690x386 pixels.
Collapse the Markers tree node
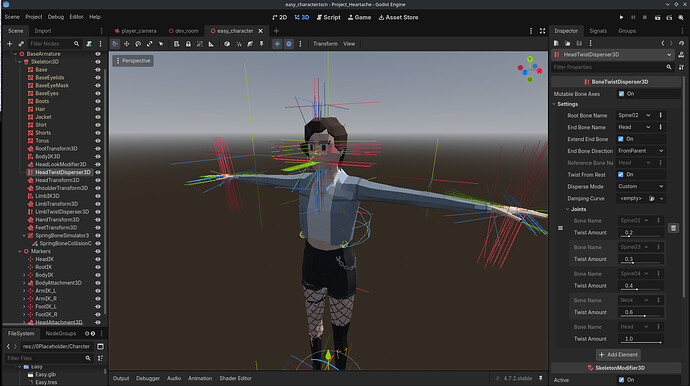click(x=20, y=251)
